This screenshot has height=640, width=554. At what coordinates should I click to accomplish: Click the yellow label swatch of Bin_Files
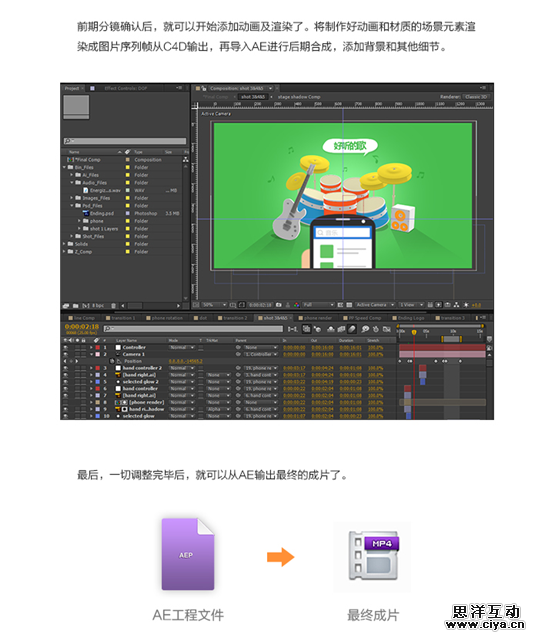128,167
